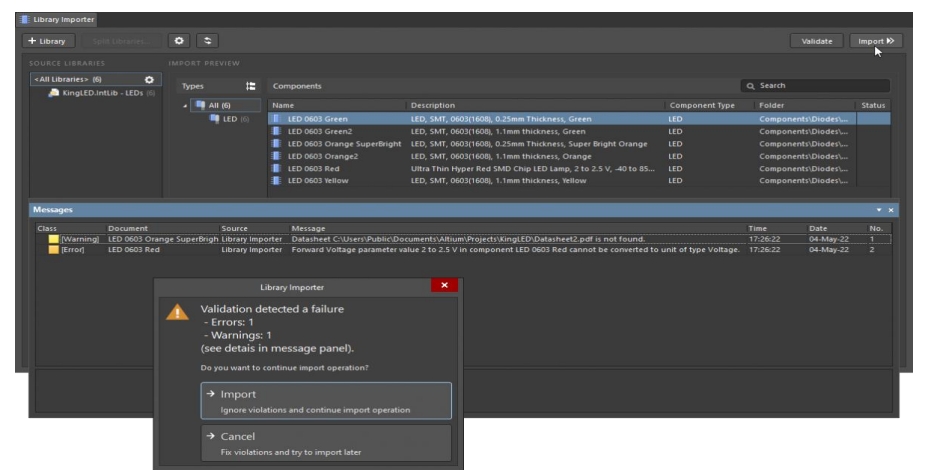925x470 pixels.
Task: Open the All Libraries gear settings
Action: click(149, 80)
